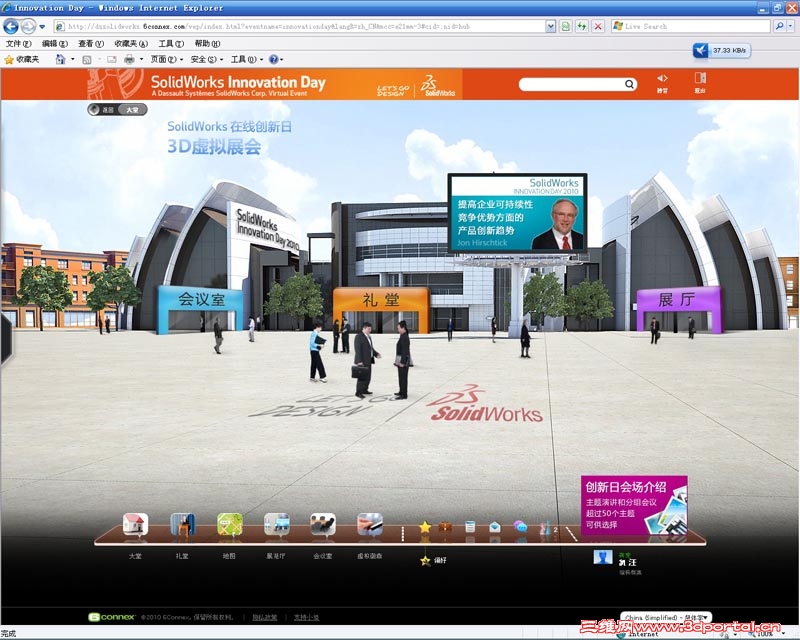
Task: Expand the home button dropdown arrow
Action: click(72, 59)
